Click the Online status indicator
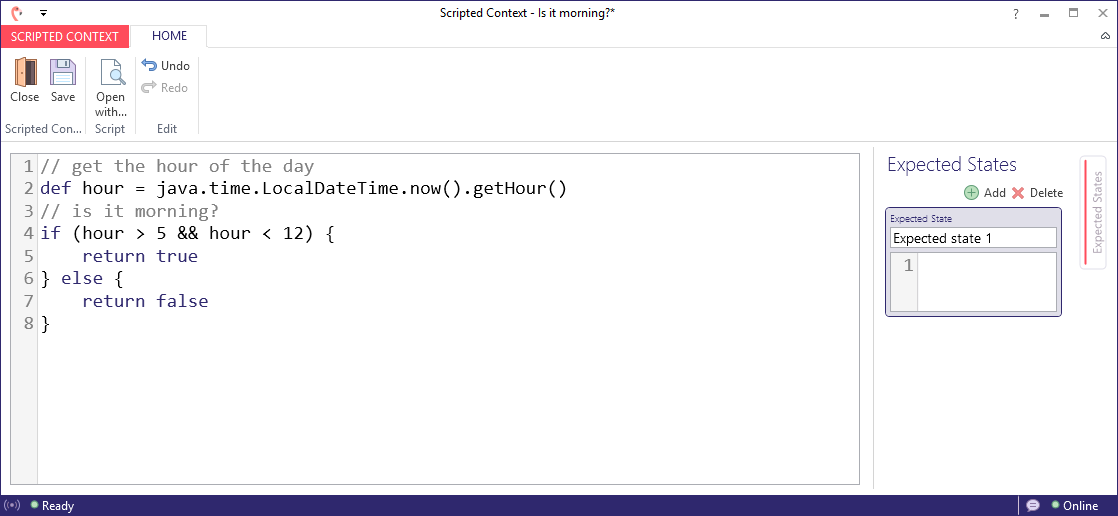 [1074, 506]
